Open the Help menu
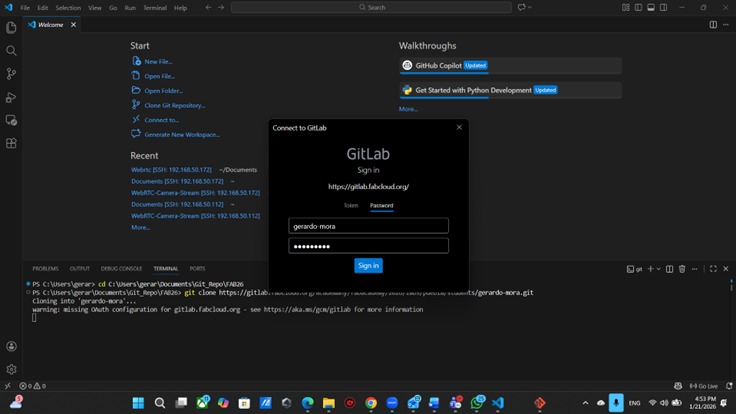736x414 pixels. tap(180, 8)
